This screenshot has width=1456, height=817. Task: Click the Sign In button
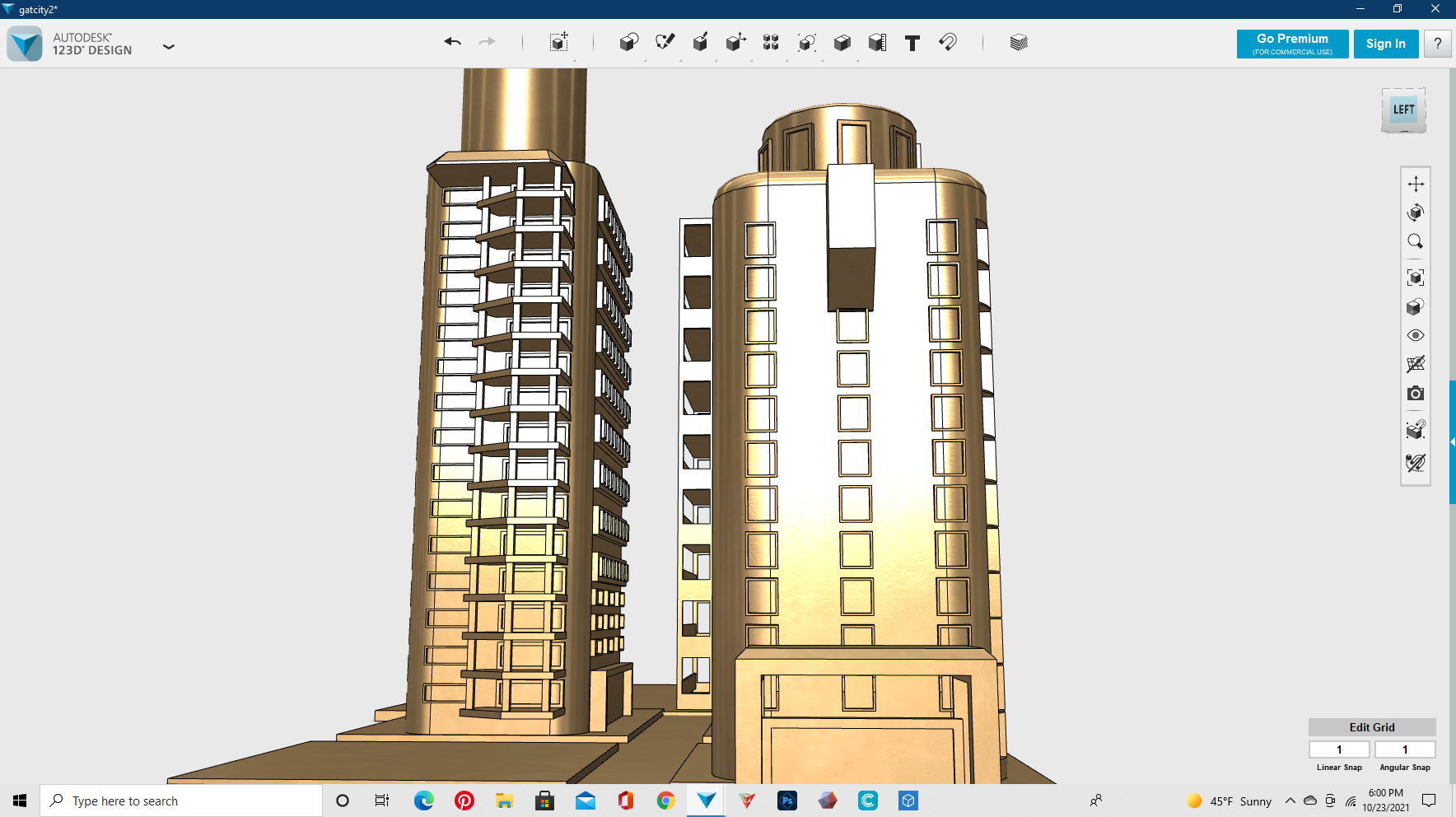(1385, 44)
